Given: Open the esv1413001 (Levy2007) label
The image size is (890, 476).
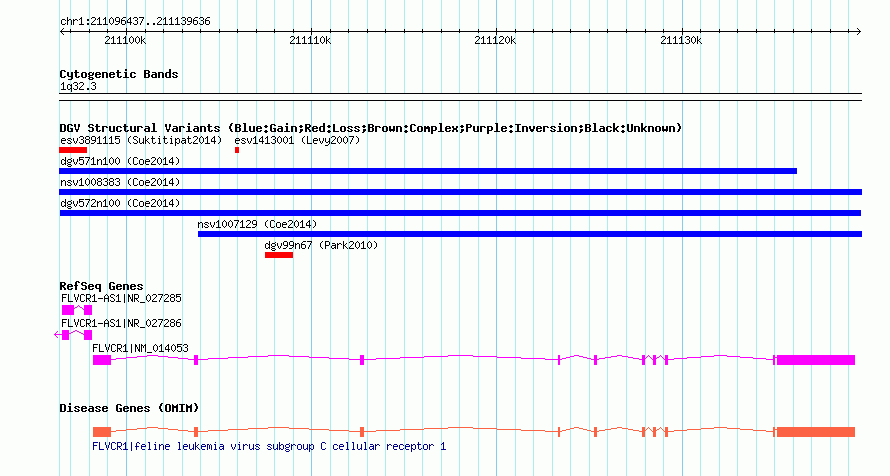Looking at the screenshot, I should (x=297, y=140).
